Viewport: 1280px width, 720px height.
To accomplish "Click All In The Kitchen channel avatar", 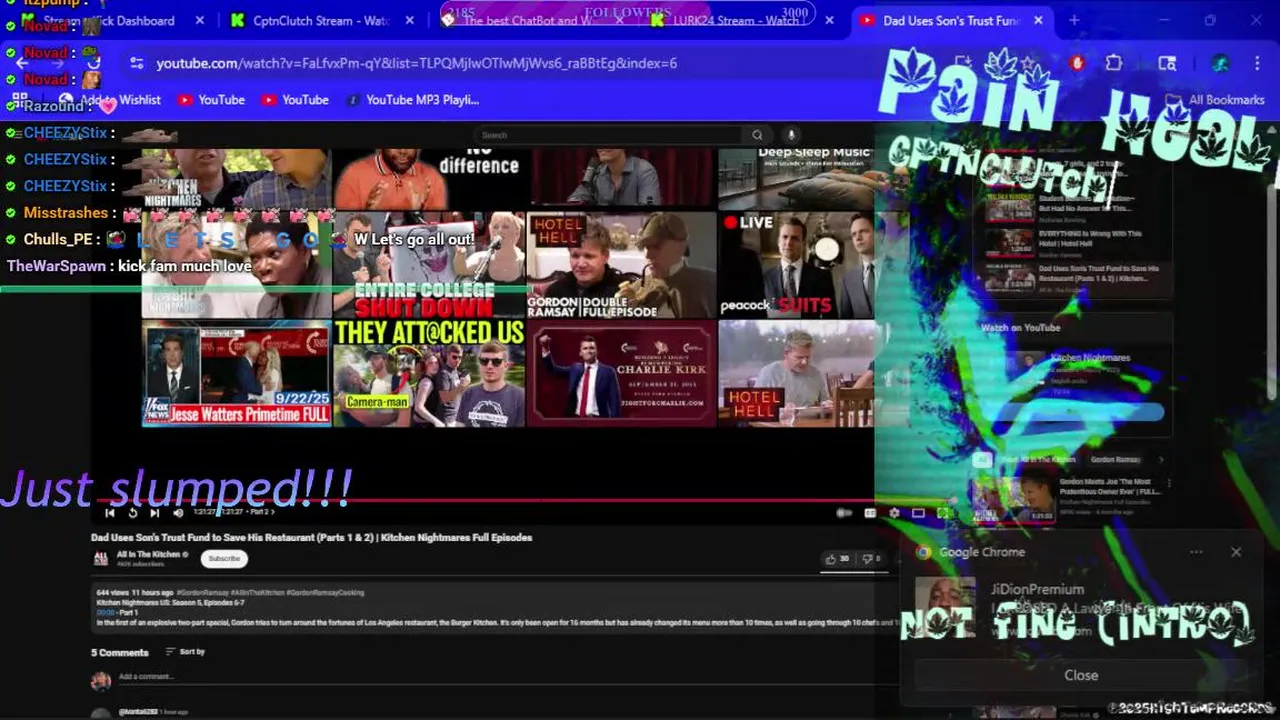I will tap(101, 559).
